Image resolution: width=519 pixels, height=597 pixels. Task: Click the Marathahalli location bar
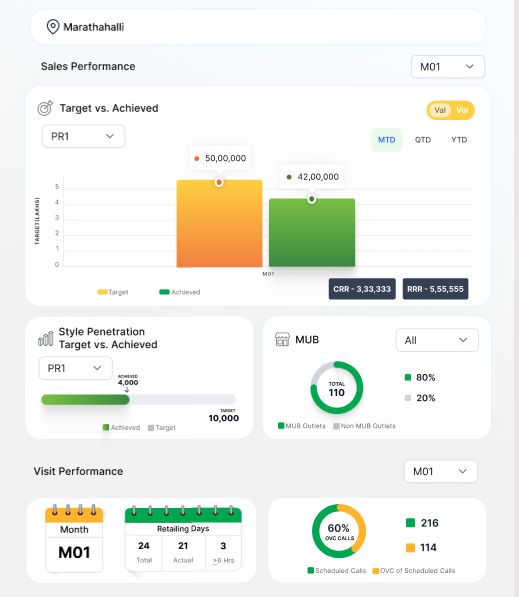(x=258, y=27)
